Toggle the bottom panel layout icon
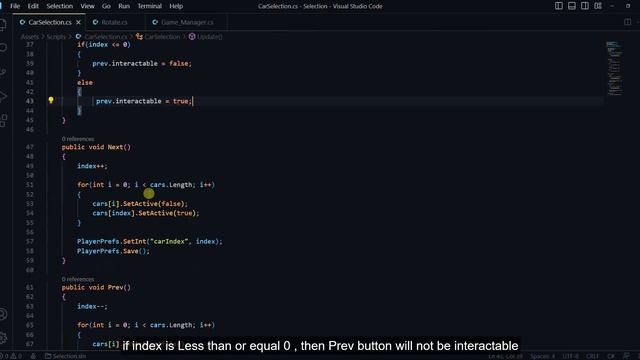640x360 pixels. [x=572, y=6]
